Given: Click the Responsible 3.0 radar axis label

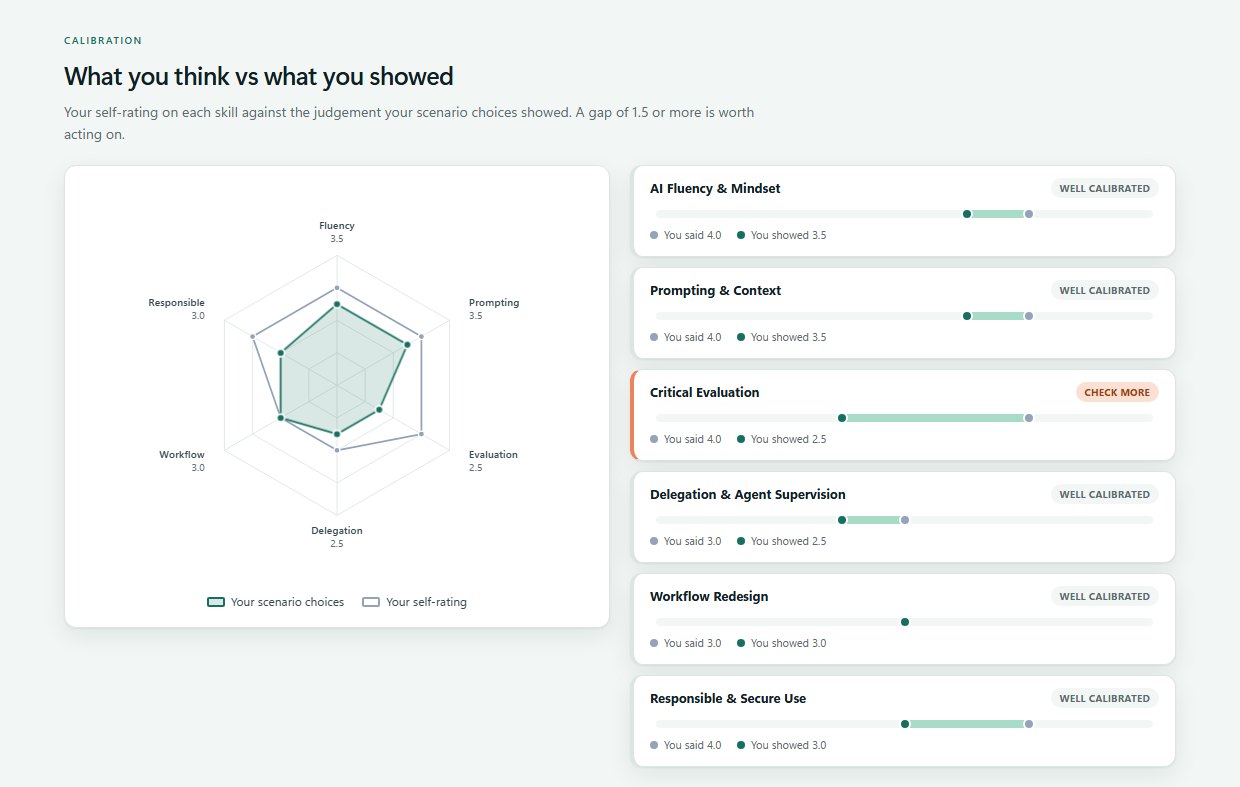Looking at the screenshot, I should pyautogui.click(x=177, y=309).
